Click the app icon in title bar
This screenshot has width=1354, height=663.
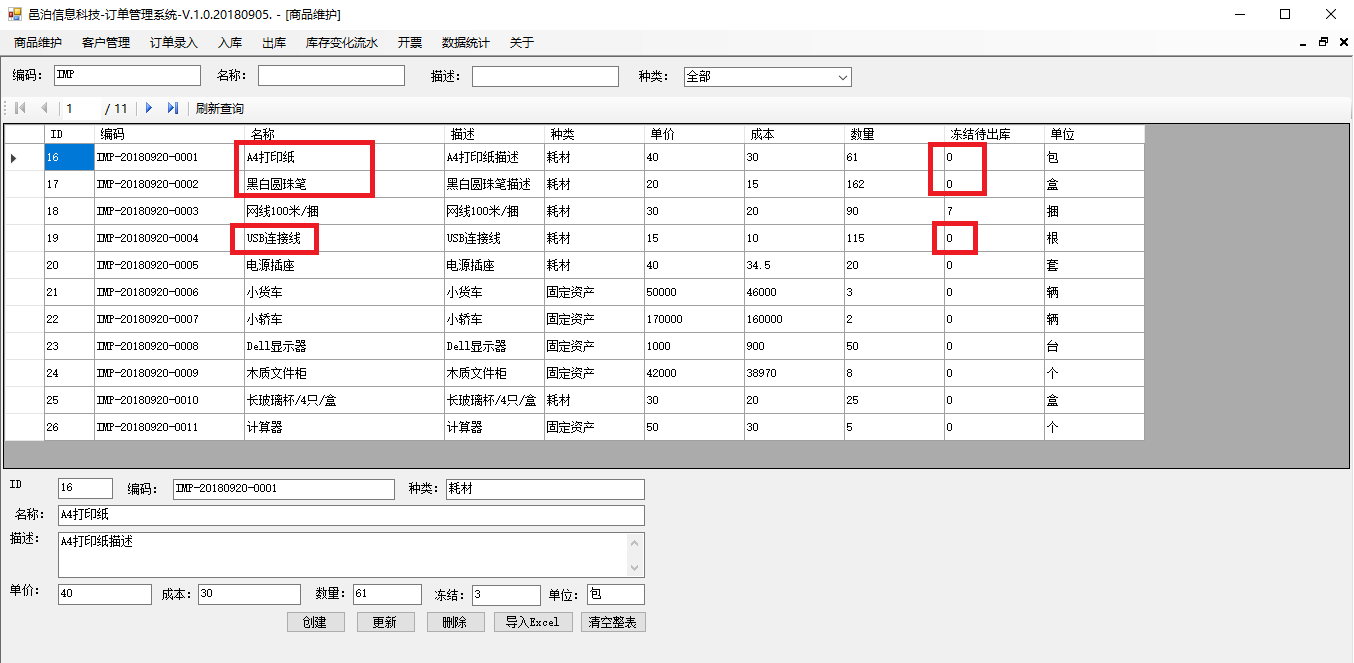tap(14, 14)
